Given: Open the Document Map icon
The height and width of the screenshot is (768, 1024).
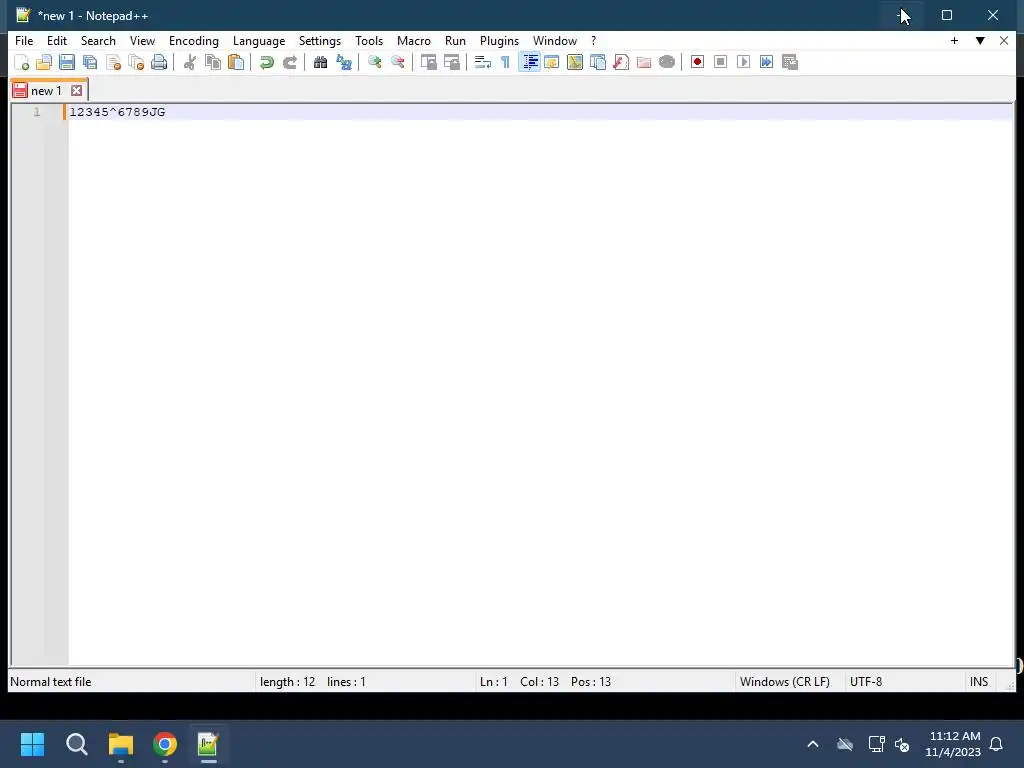Looking at the screenshot, I should 575,62.
